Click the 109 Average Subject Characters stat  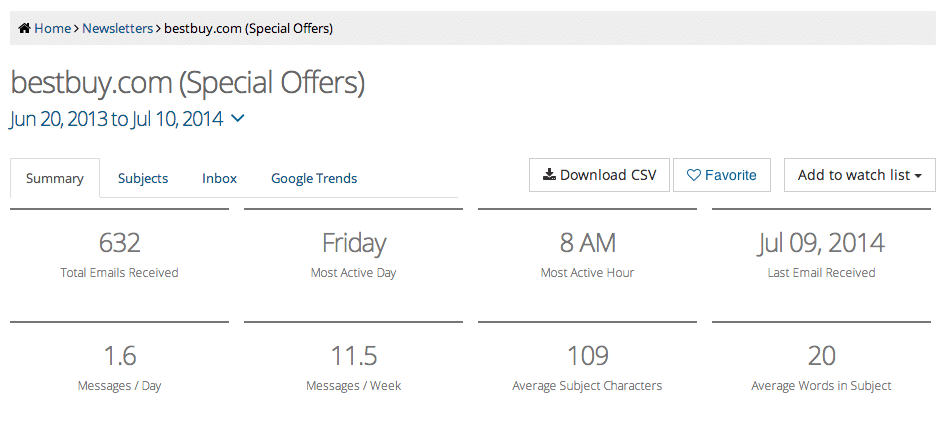(587, 356)
